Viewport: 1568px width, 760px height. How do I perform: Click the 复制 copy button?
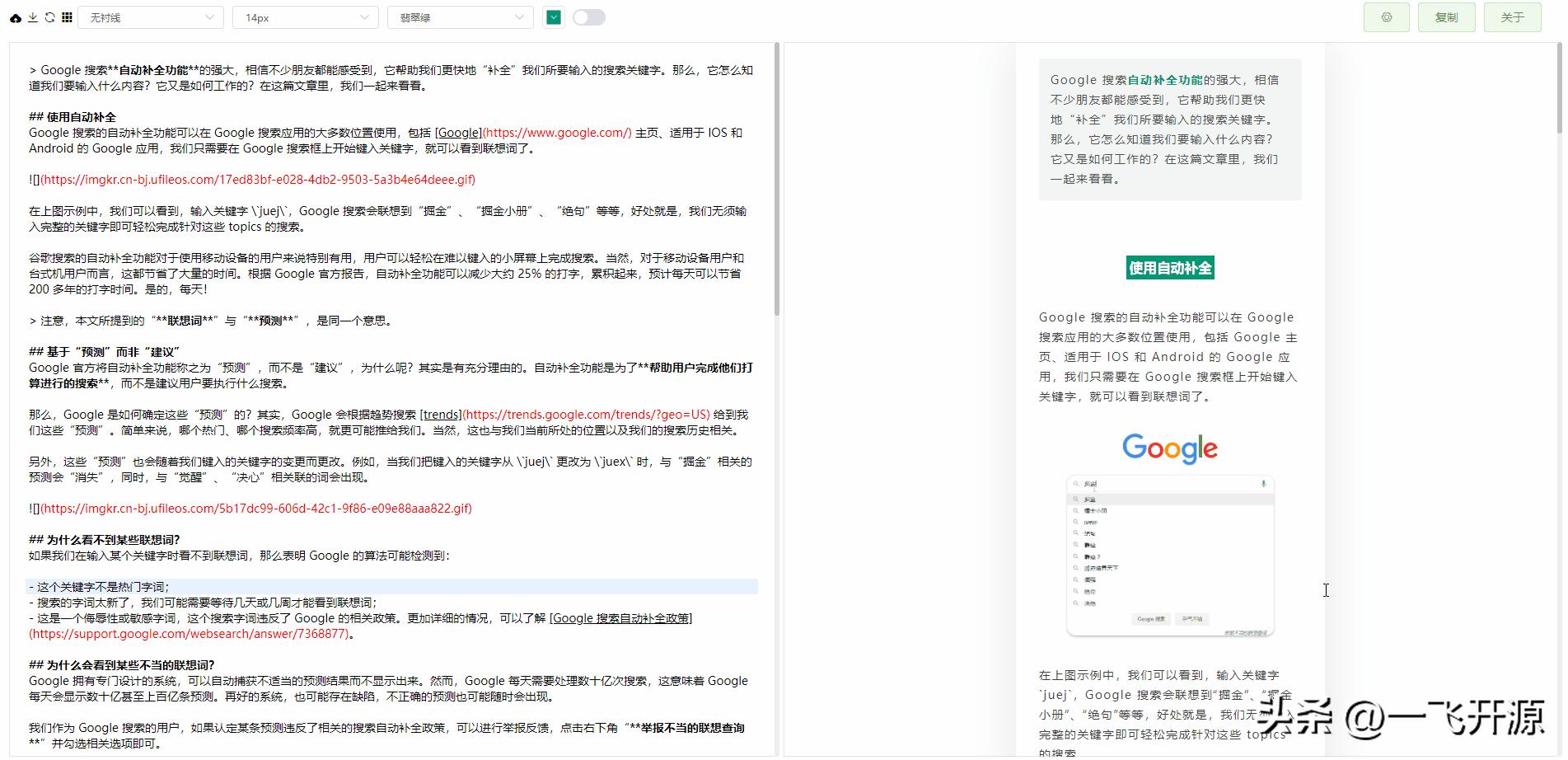point(1447,16)
